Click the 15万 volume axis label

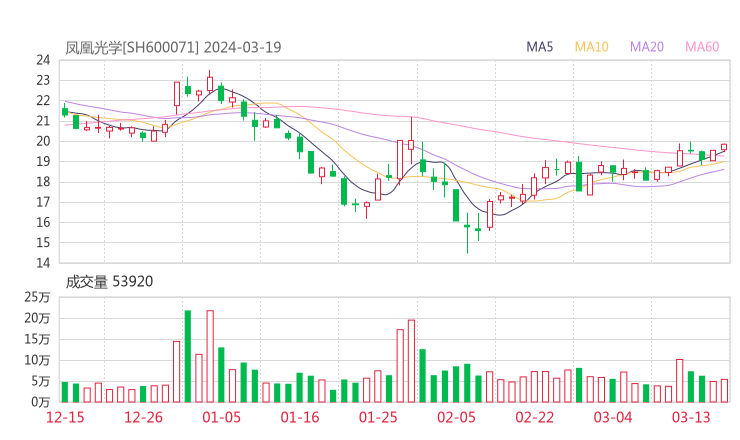coord(37,339)
